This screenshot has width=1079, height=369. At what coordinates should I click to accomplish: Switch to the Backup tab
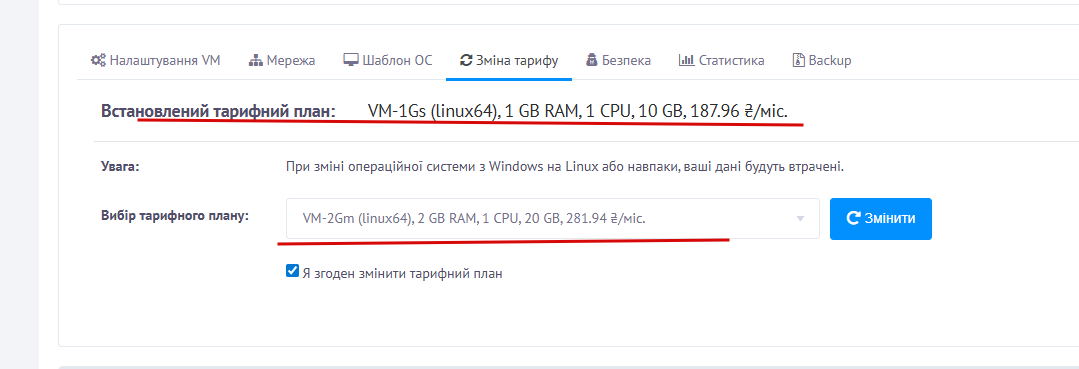(822, 61)
